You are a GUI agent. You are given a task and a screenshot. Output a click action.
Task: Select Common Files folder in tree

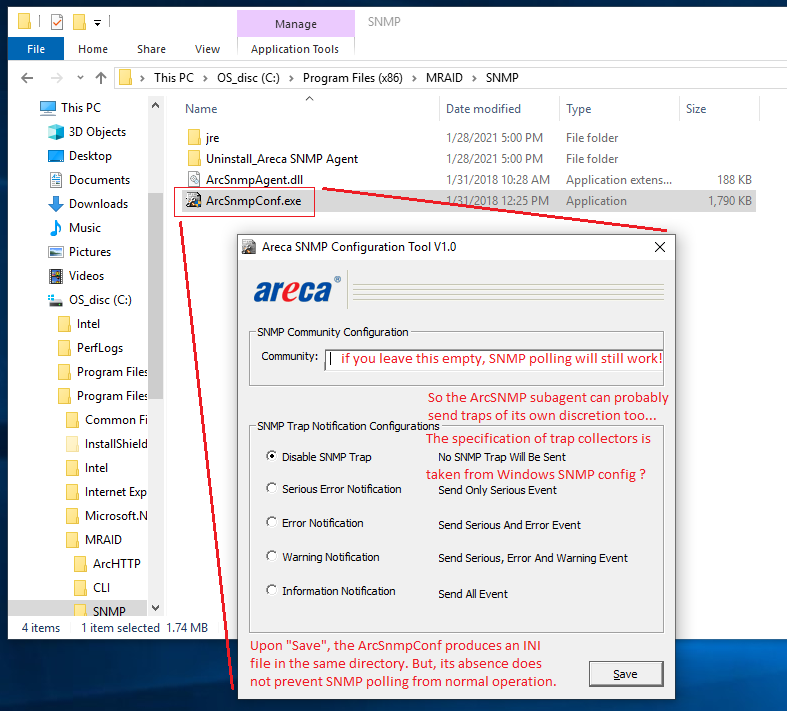pyautogui.click(x=106, y=419)
